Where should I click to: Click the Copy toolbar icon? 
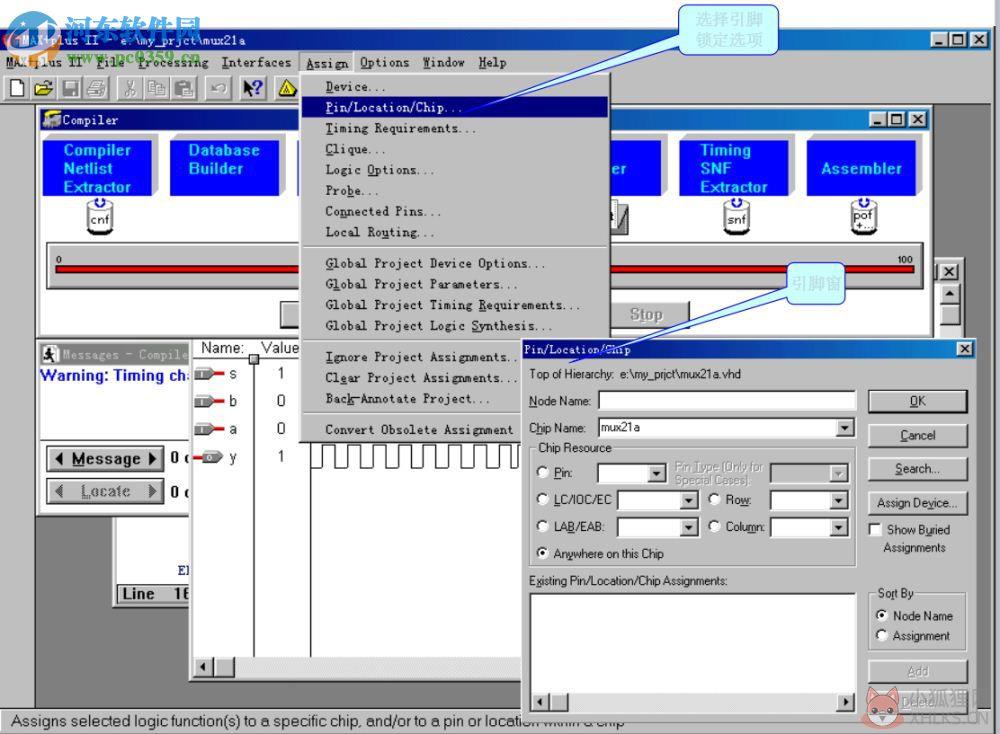[x=157, y=88]
